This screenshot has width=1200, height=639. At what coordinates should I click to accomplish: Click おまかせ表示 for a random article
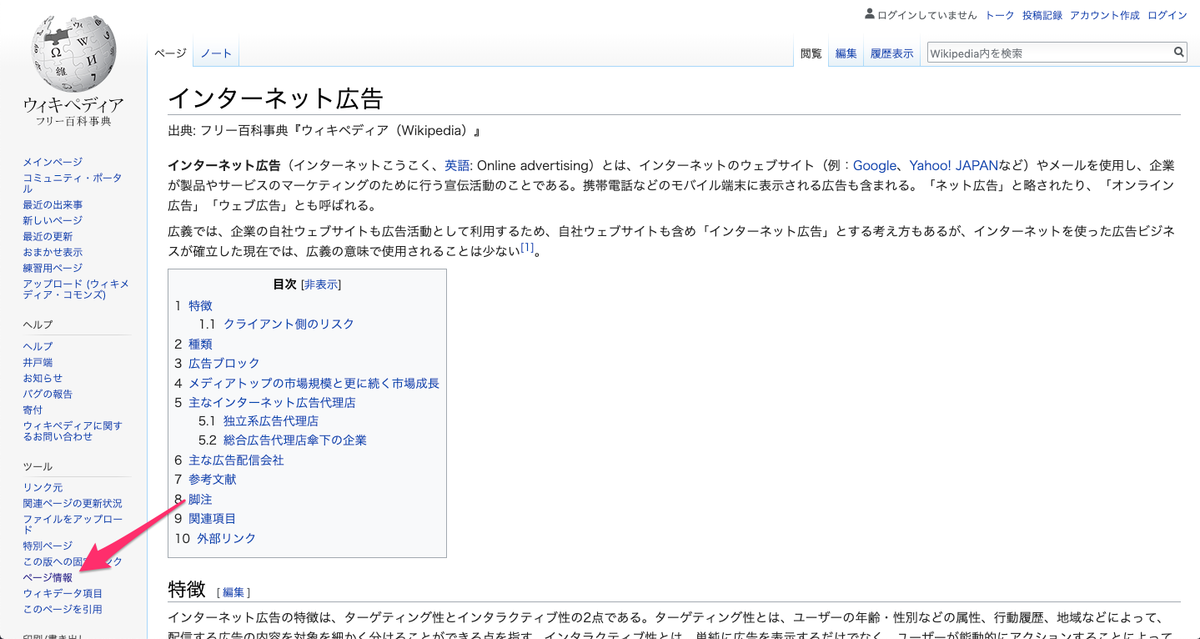[x=53, y=252]
